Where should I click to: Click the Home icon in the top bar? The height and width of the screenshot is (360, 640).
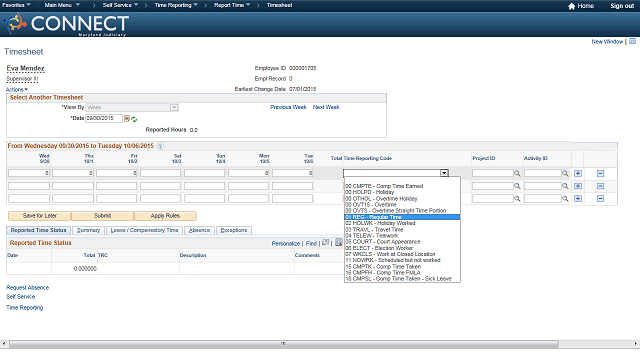[571, 6]
